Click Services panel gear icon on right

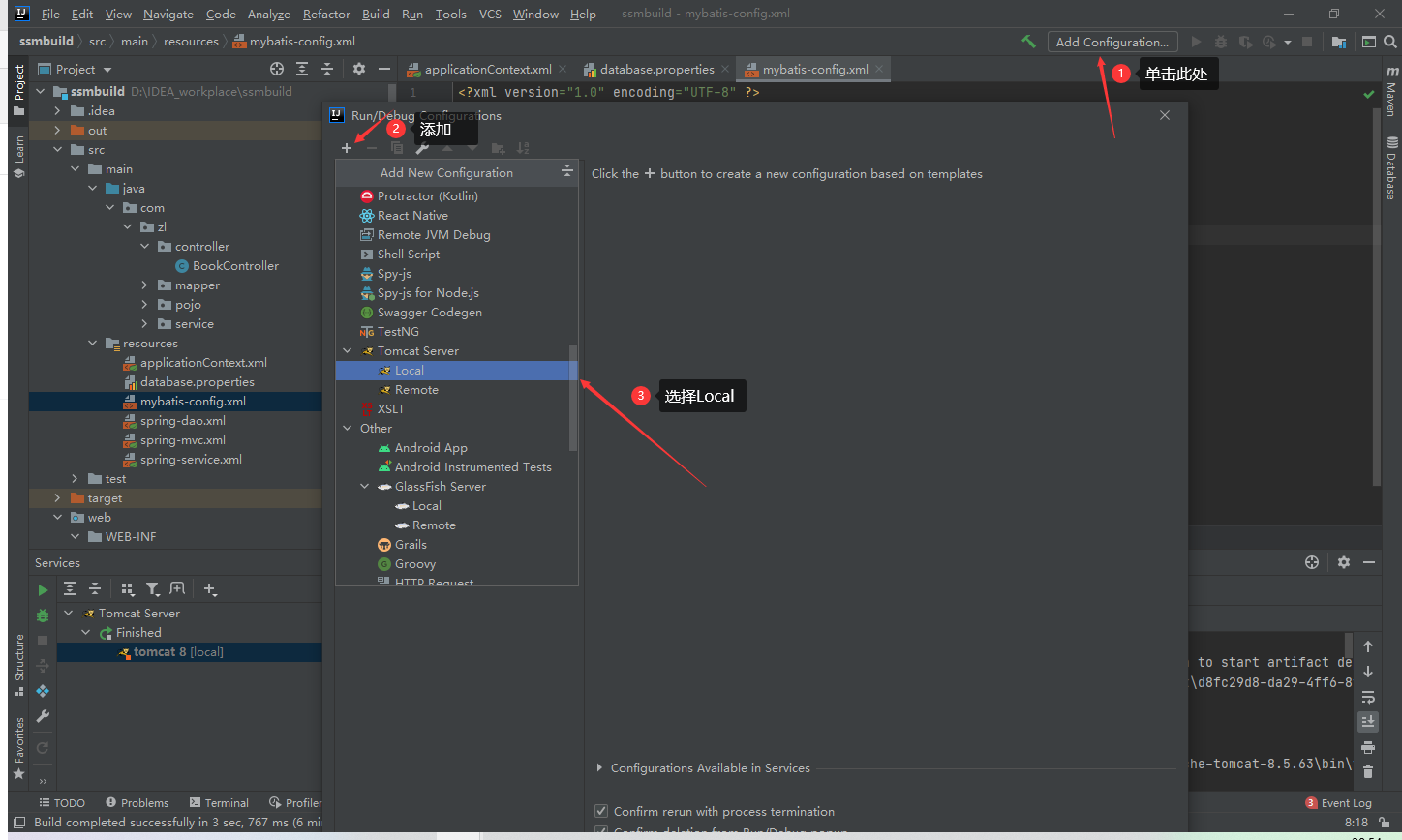[1343, 562]
